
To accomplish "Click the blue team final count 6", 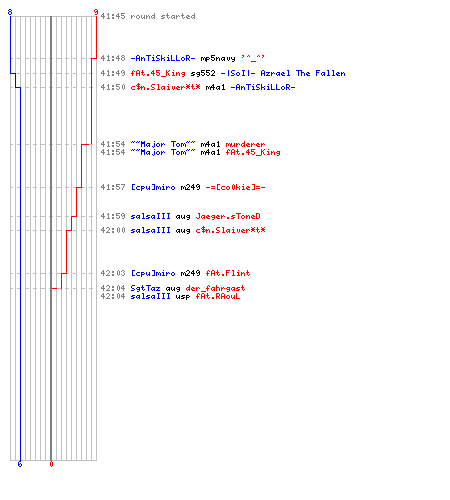I will point(20,464).
